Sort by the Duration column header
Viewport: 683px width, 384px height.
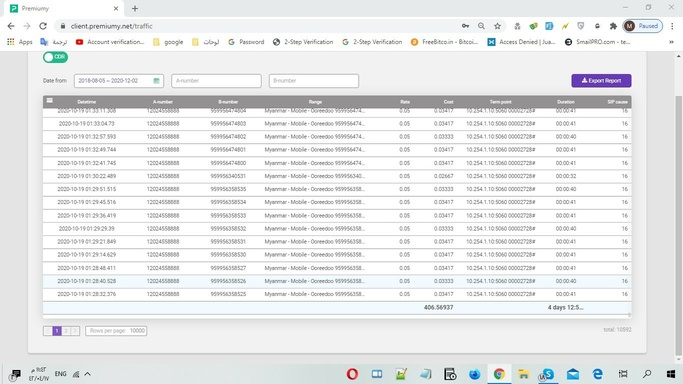coord(566,102)
